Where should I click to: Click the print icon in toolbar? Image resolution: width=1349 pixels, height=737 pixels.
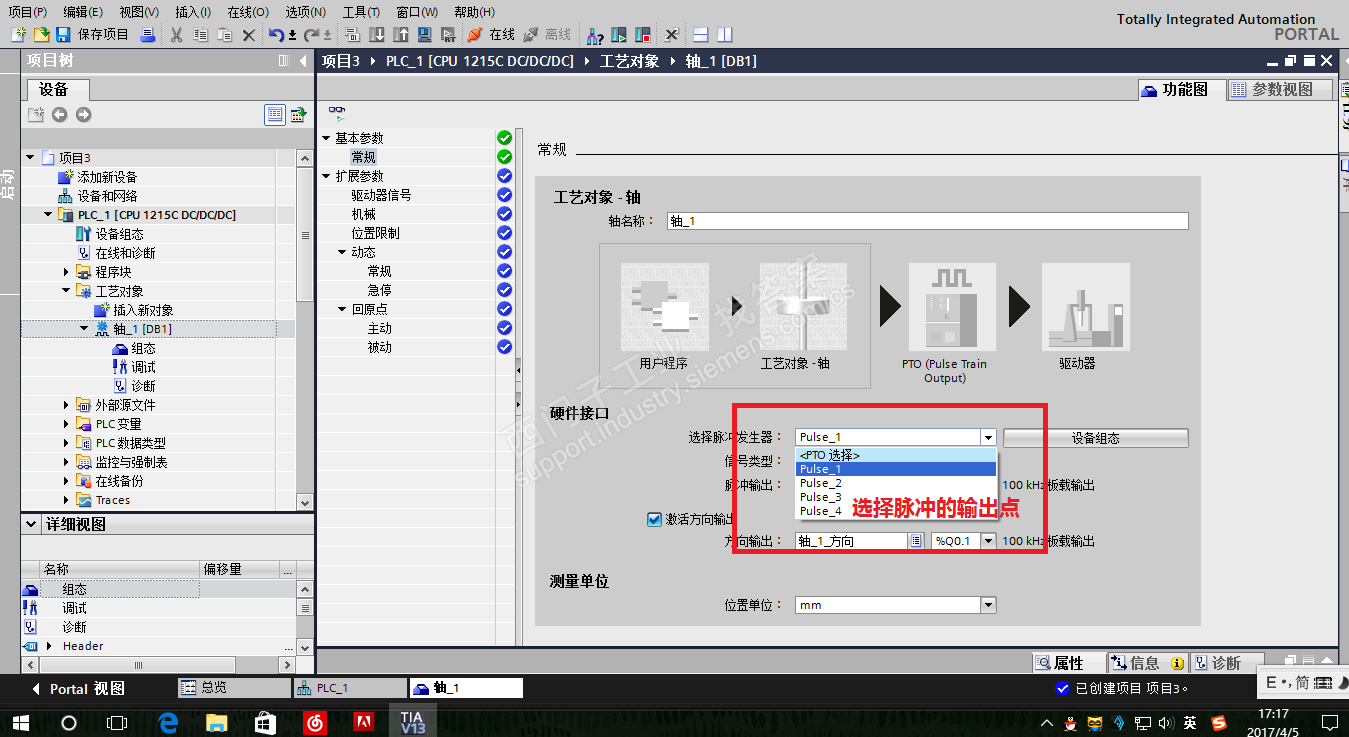tap(148, 35)
